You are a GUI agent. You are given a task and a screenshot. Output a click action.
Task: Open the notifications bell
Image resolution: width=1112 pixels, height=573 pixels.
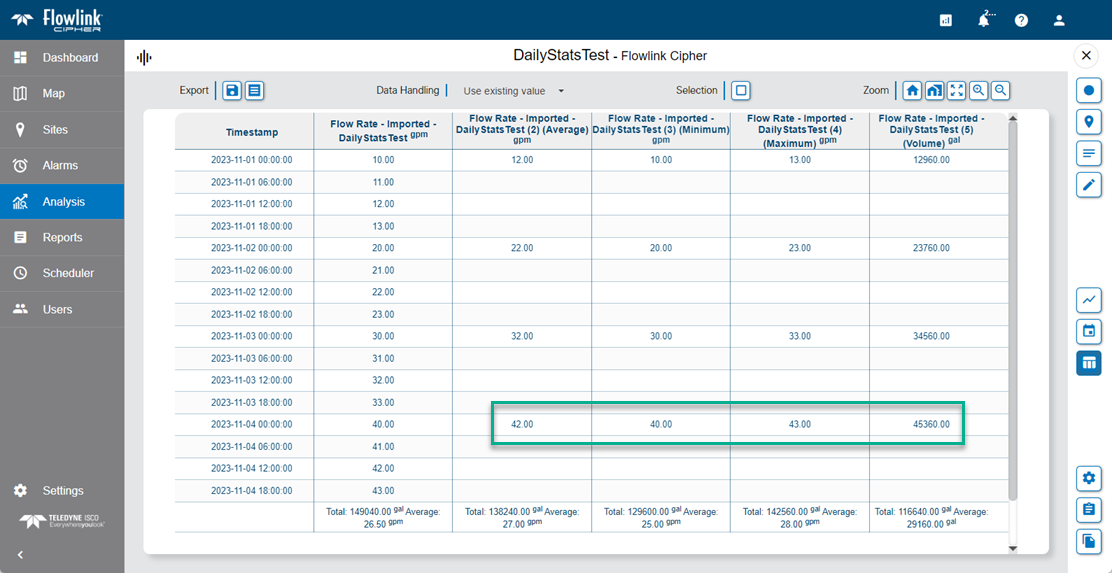984,20
